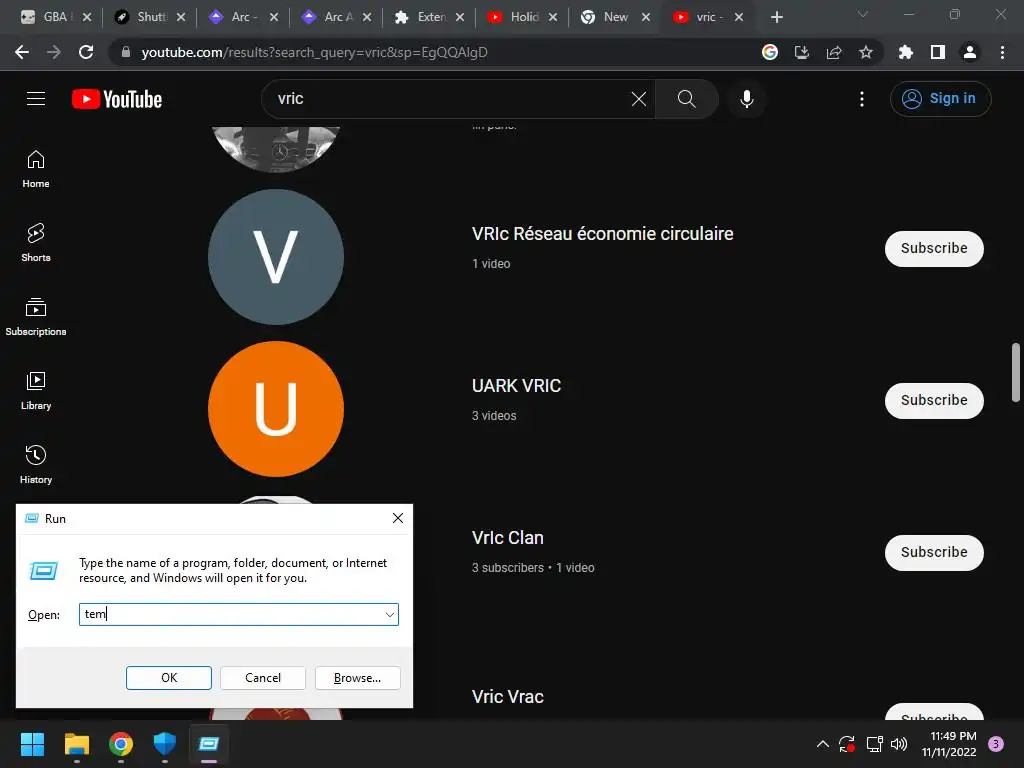Click Cancel in the Run dialog

pos(263,678)
